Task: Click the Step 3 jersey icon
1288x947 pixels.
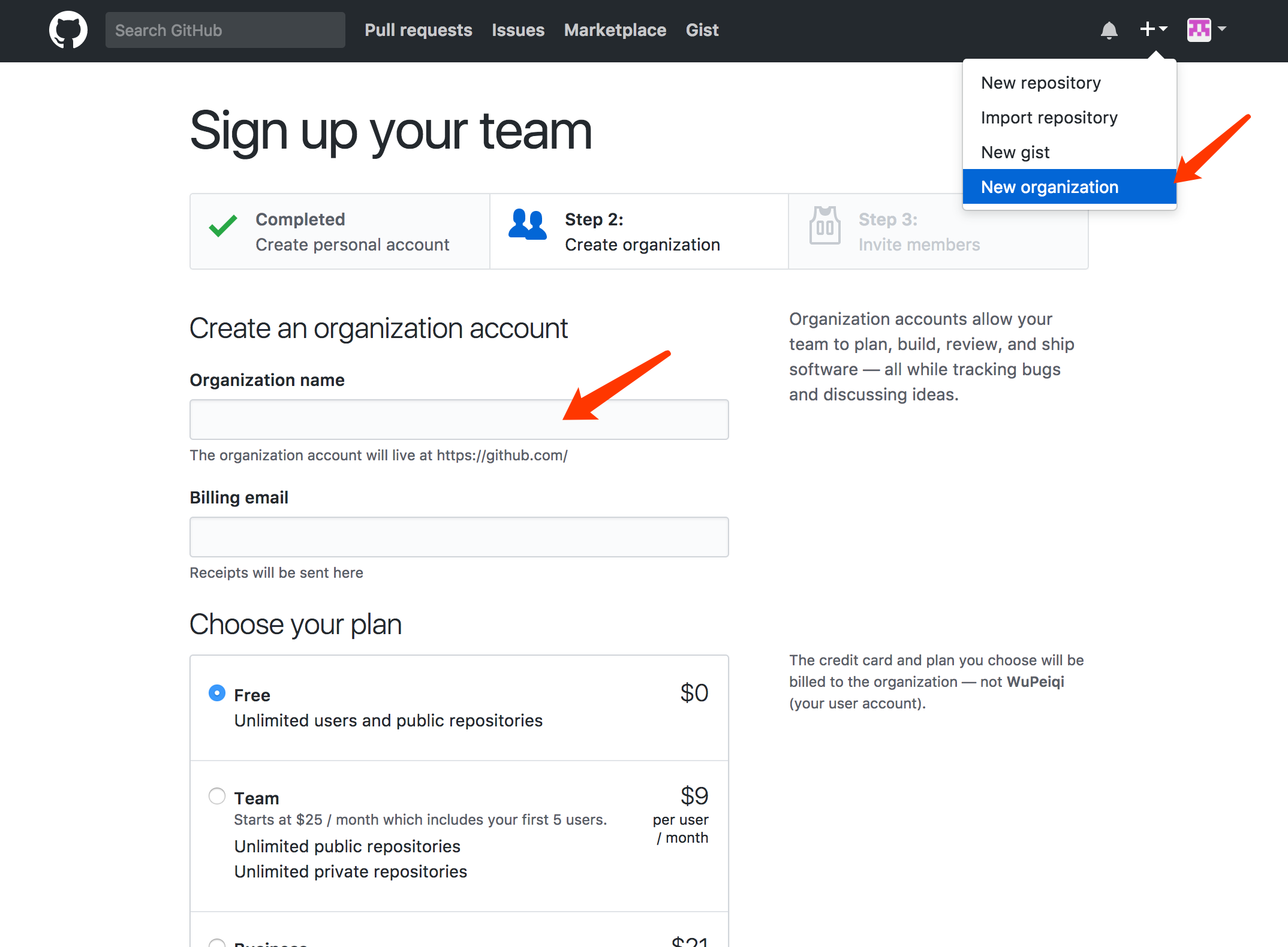Action: pyautogui.click(x=824, y=225)
